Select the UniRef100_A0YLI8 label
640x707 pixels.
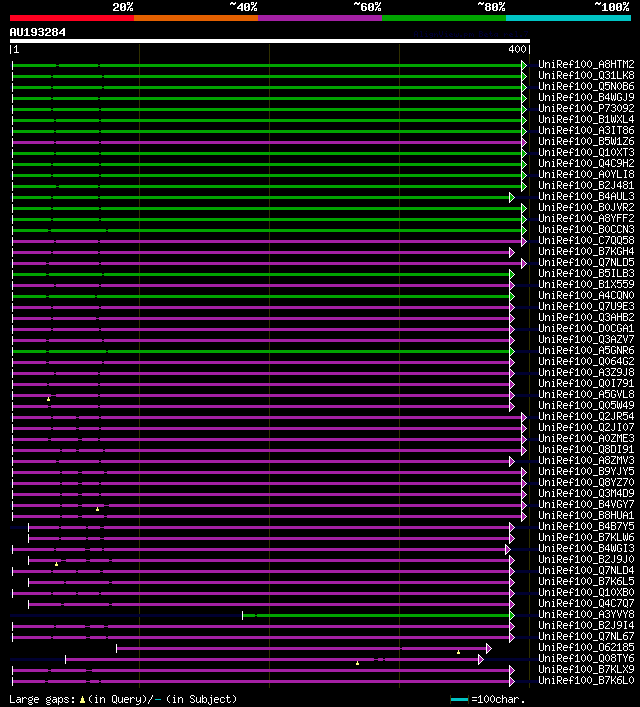[586, 174]
